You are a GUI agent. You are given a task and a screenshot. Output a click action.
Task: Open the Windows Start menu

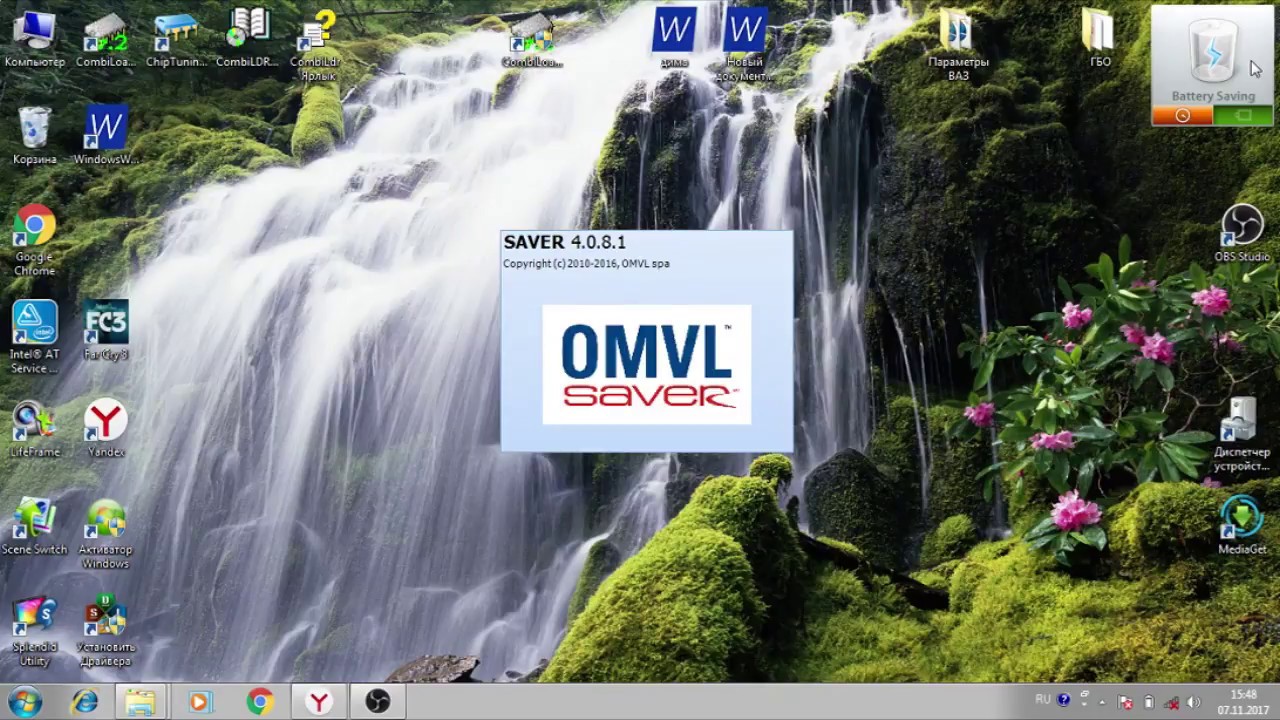(24, 701)
